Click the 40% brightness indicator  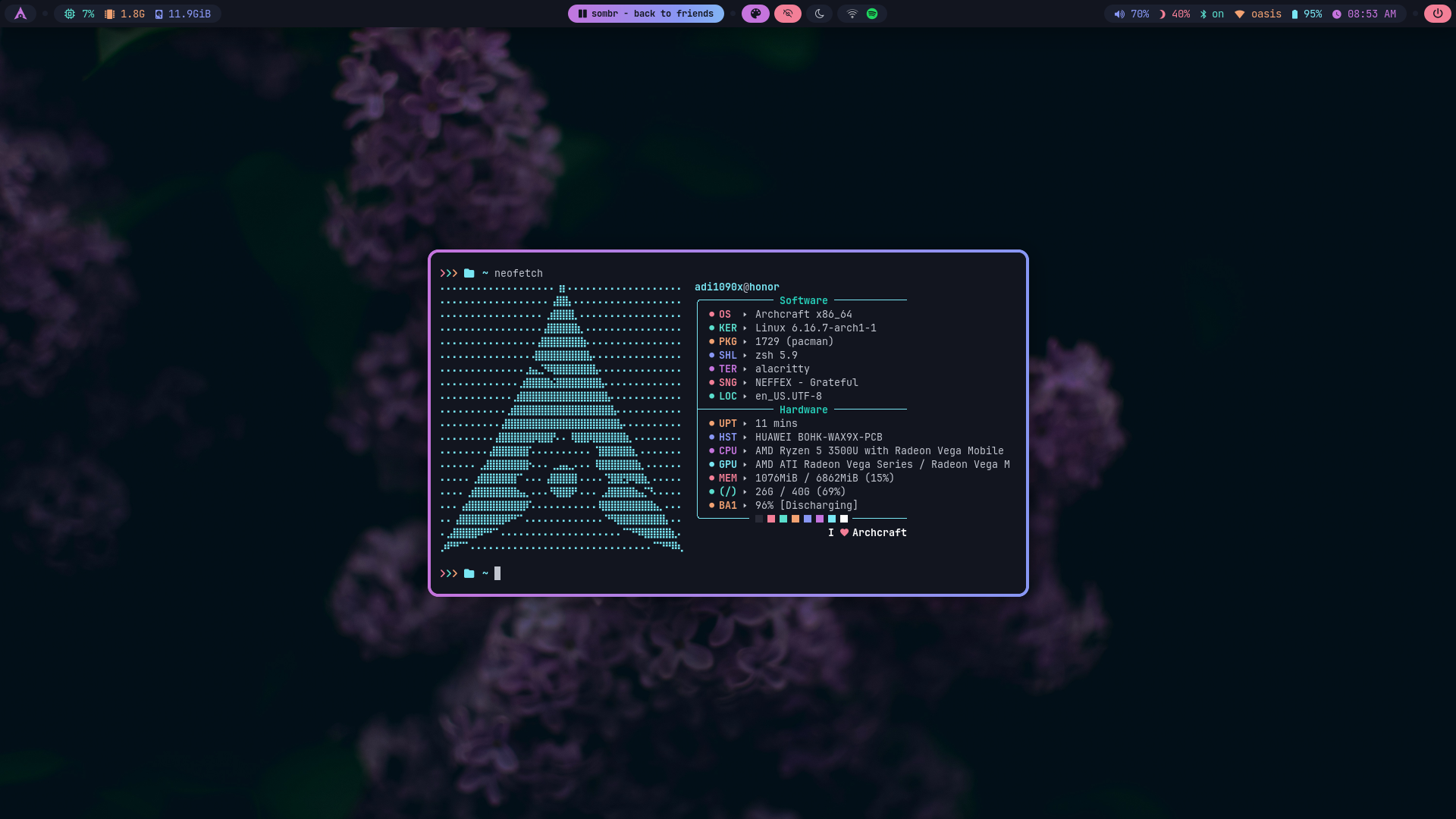tap(1174, 14)
